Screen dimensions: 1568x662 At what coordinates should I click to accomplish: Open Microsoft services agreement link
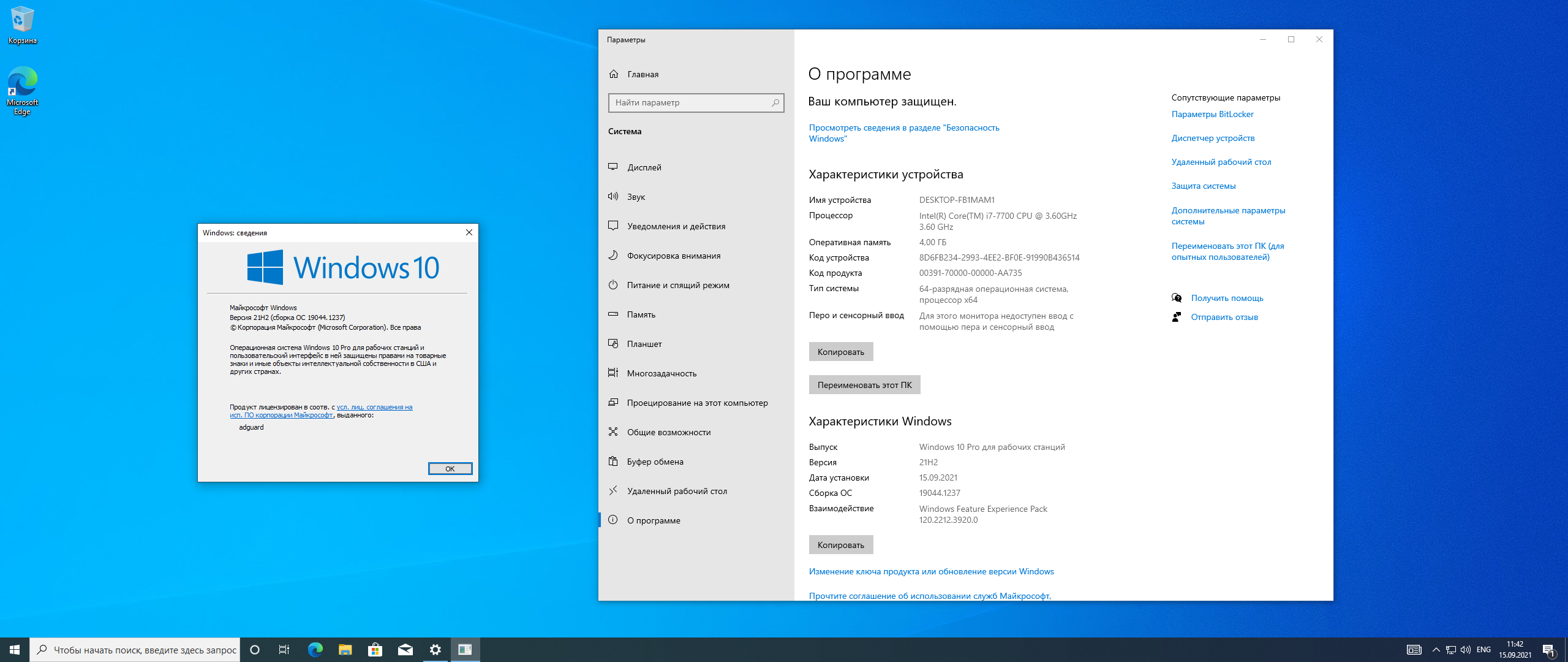tap(930, 596)
